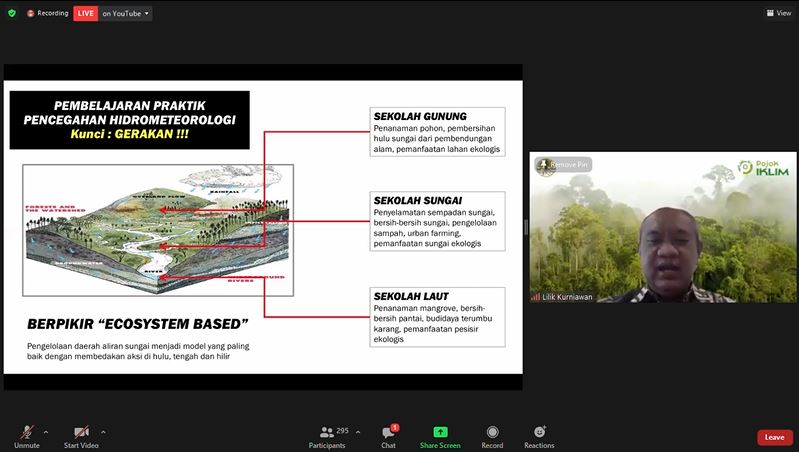Screen dimensions: 799x452
Task: Expand video options arrow beside Start Video
Action: (x=103, y=432)
